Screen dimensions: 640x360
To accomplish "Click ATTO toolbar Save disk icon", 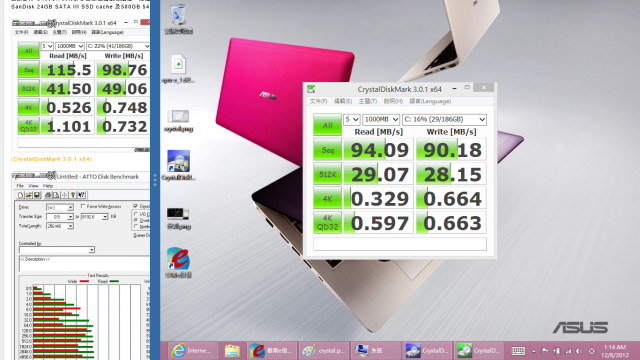I will click(x=37, y=195).
